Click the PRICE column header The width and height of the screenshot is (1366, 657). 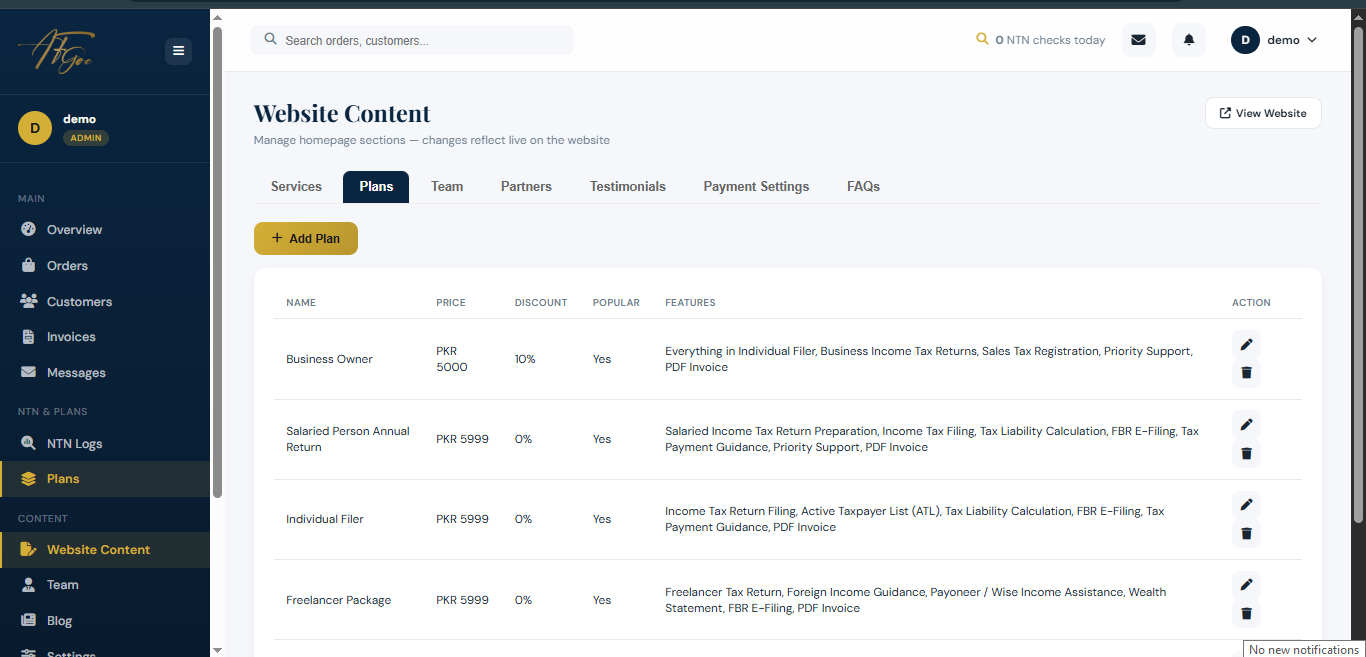[451, 303]
